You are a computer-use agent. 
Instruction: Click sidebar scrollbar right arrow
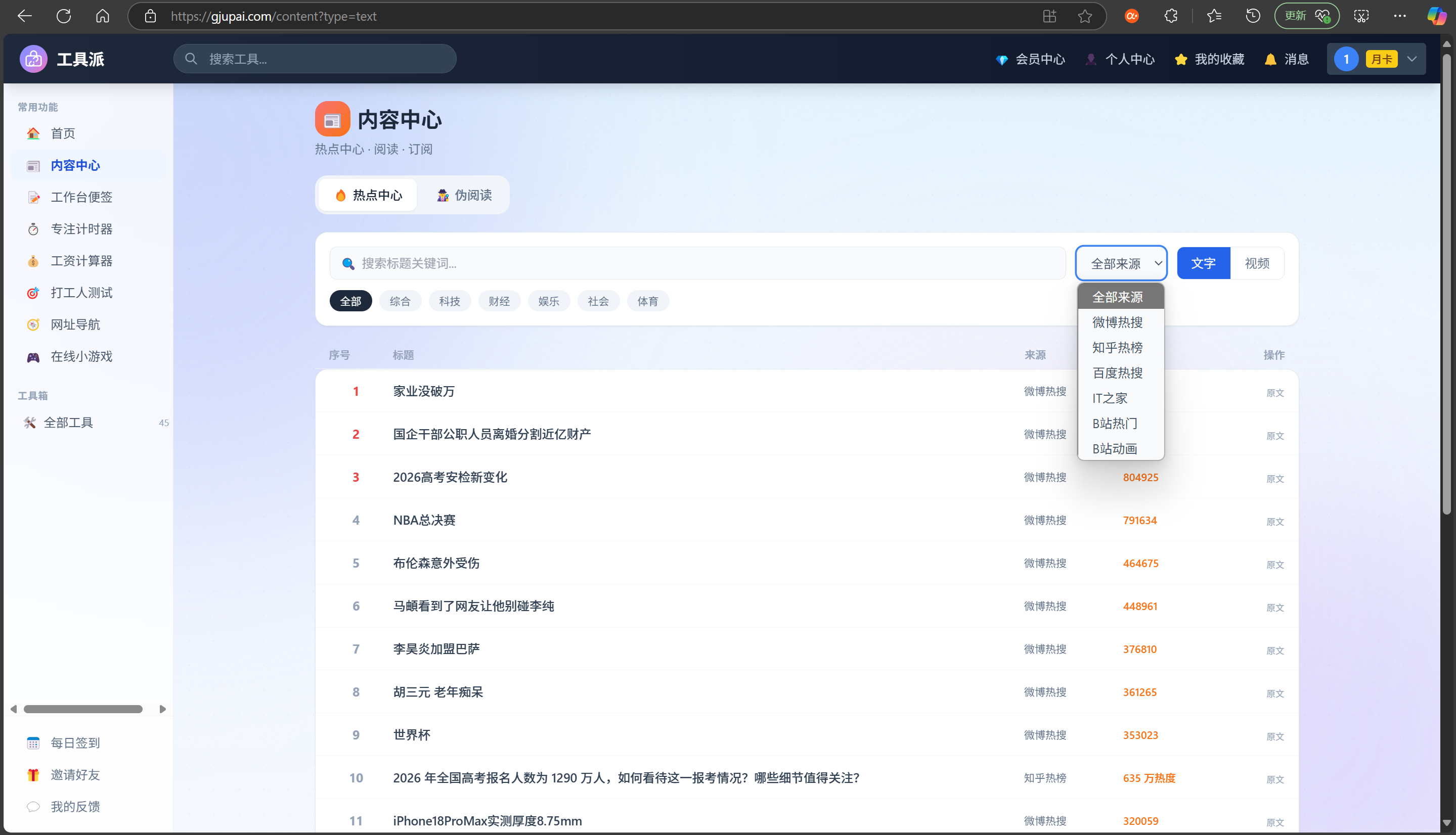pos(162,710)
